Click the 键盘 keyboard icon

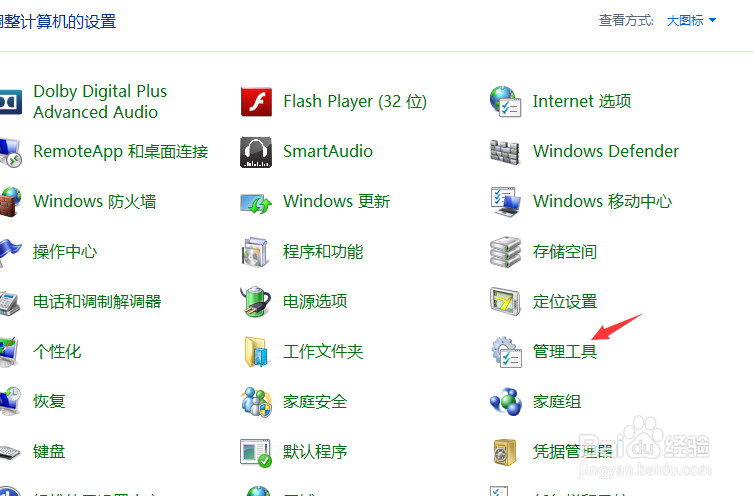10,452
